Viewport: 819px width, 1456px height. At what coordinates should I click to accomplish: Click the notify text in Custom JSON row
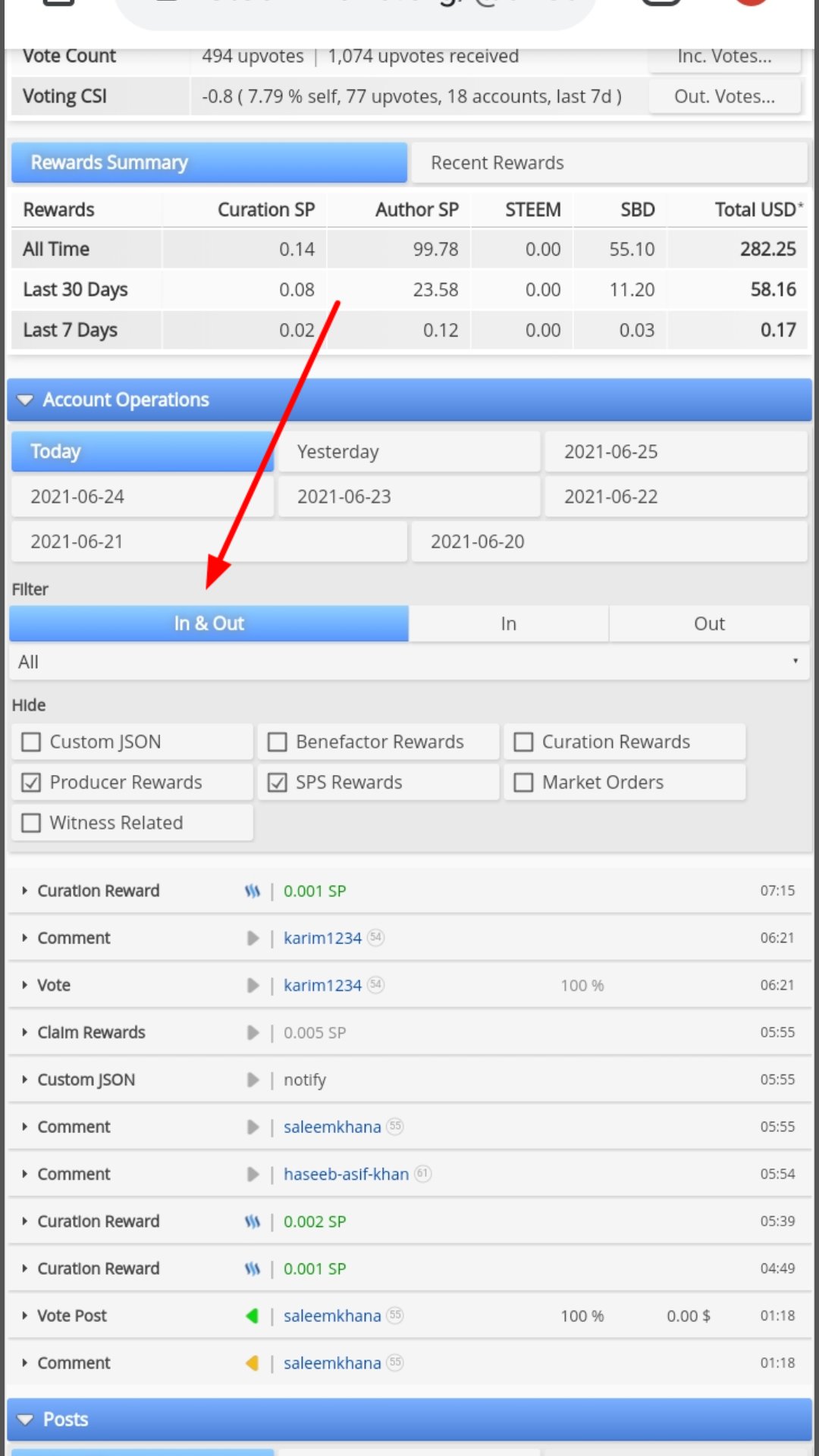(305, 1080)
